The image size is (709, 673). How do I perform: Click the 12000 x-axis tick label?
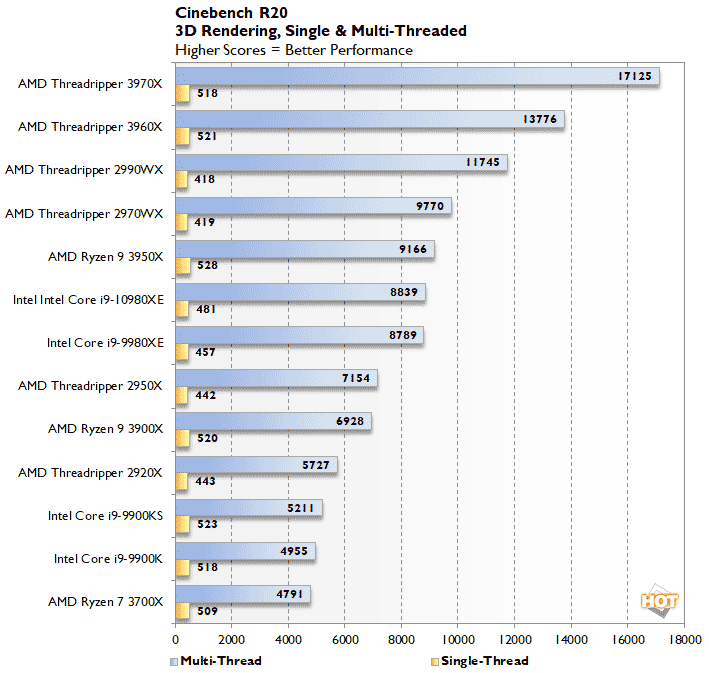[515, 640]
